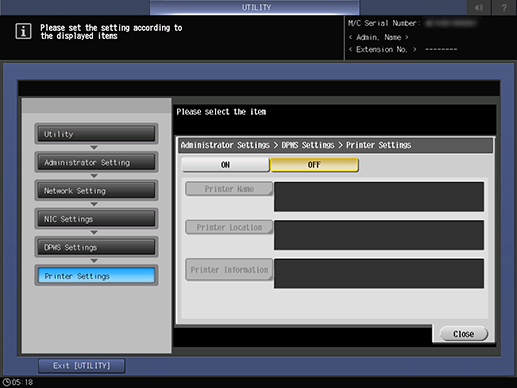Click the Printer Information button

point(229,270)
